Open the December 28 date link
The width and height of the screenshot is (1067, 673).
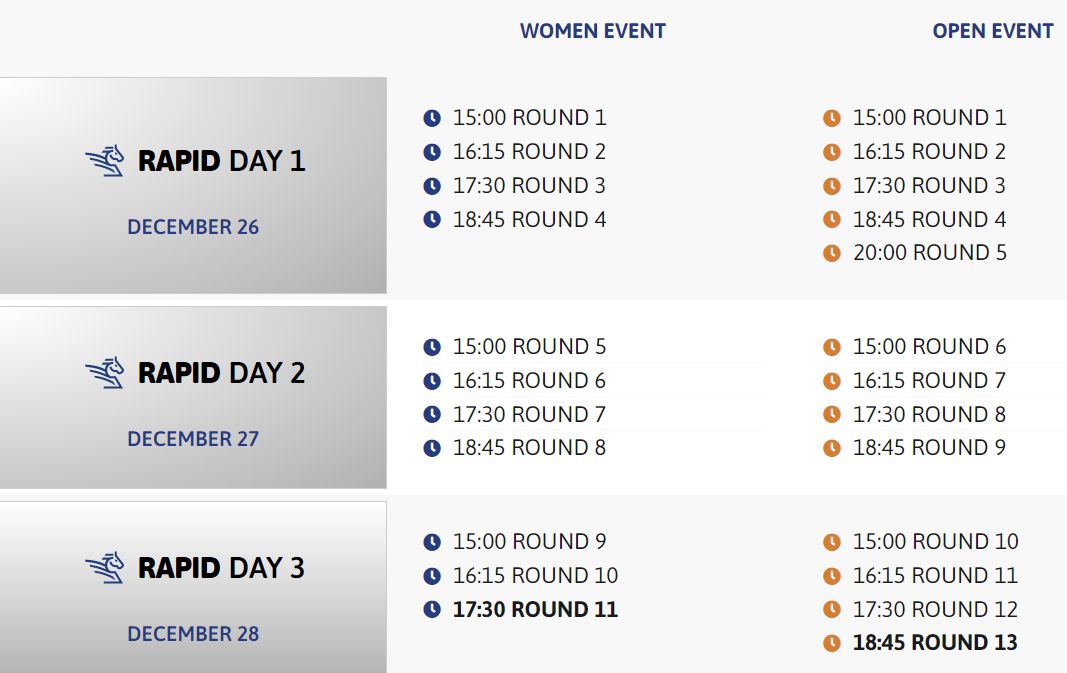(193, 634)
